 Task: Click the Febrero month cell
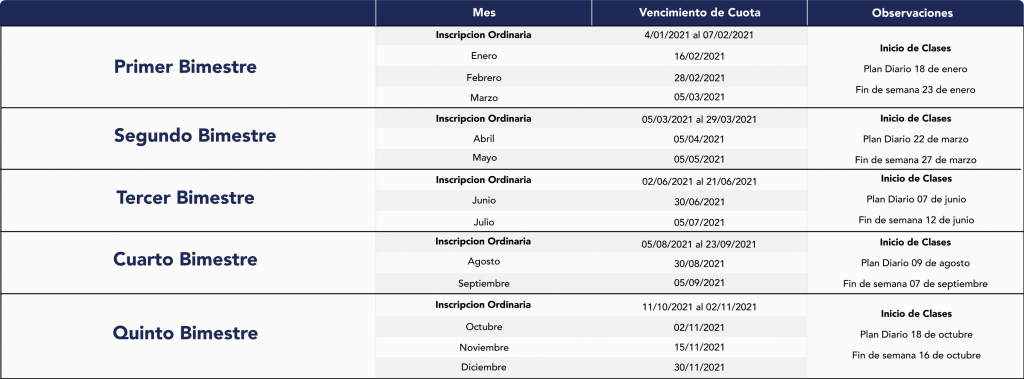(484, 77)
